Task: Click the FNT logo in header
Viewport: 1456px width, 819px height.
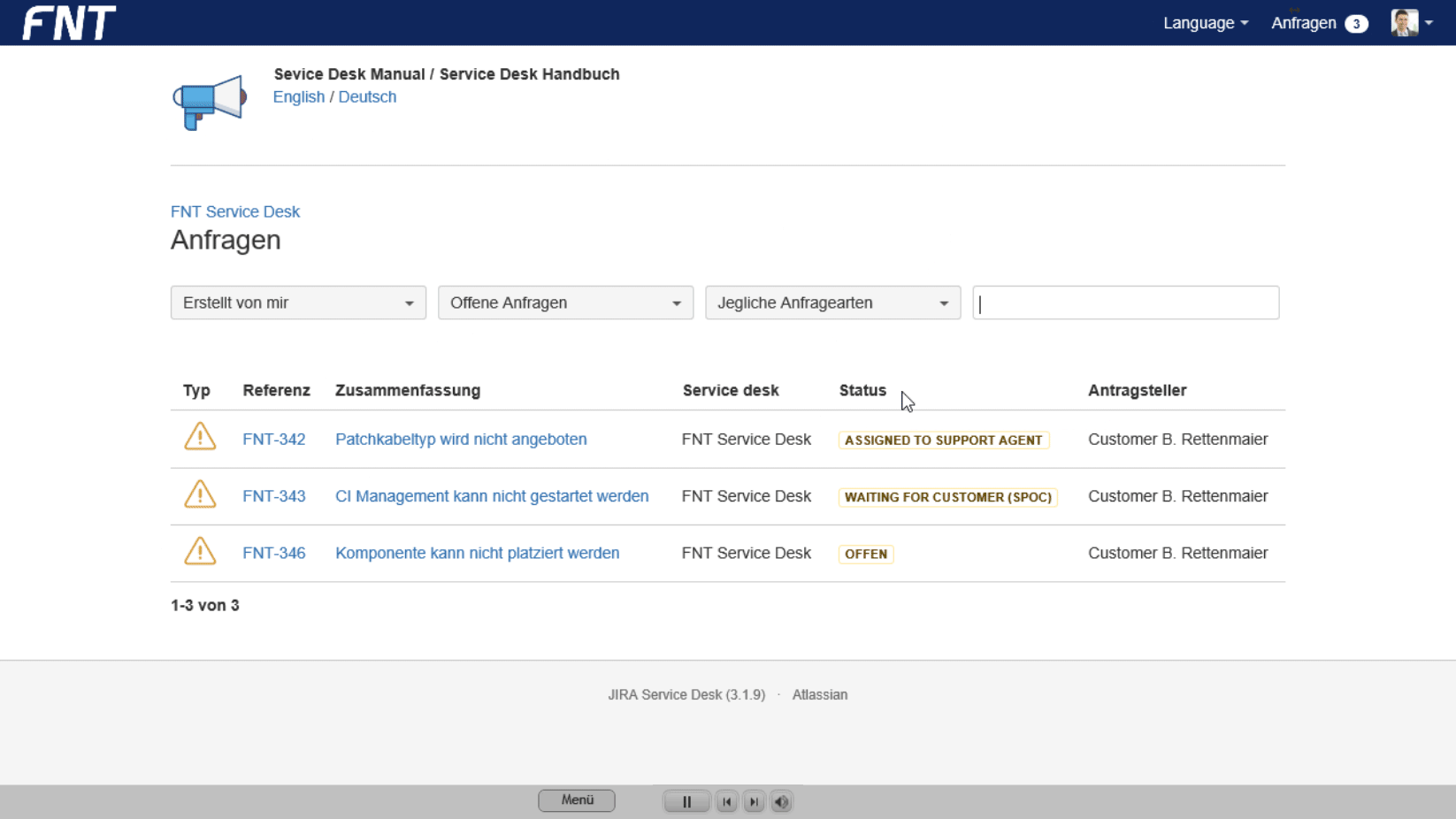Action: point(69,23)
